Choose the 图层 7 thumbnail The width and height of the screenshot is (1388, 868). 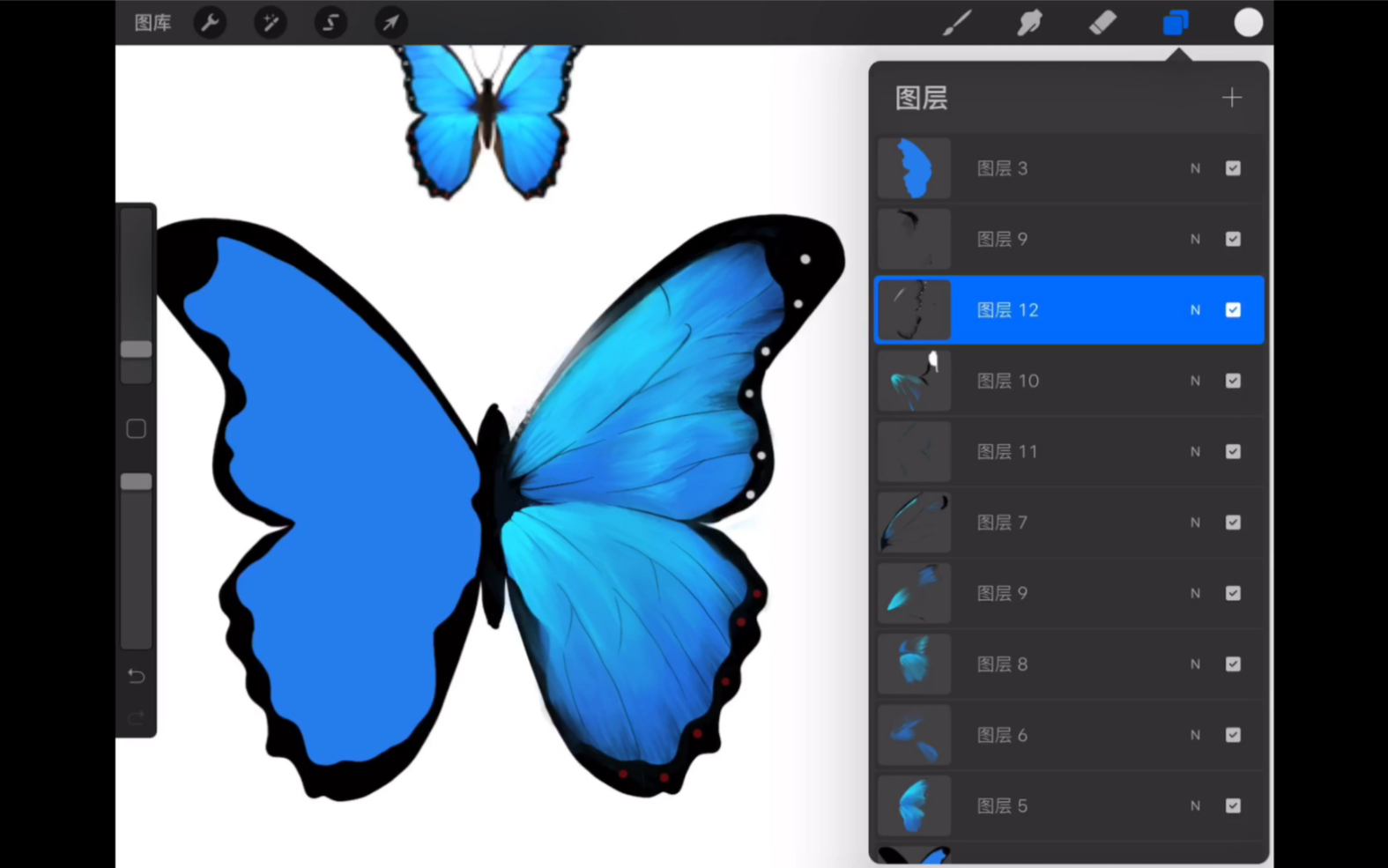(x=914, y=523)
